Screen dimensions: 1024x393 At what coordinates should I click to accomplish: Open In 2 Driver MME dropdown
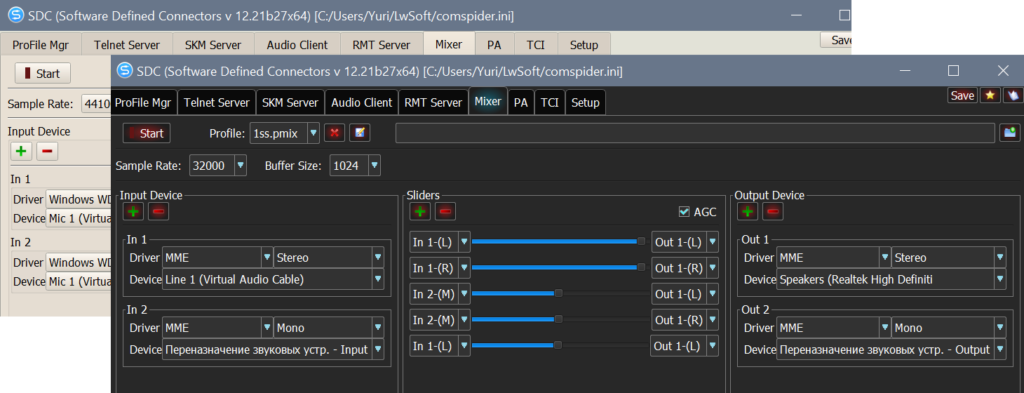pos(266,328)
